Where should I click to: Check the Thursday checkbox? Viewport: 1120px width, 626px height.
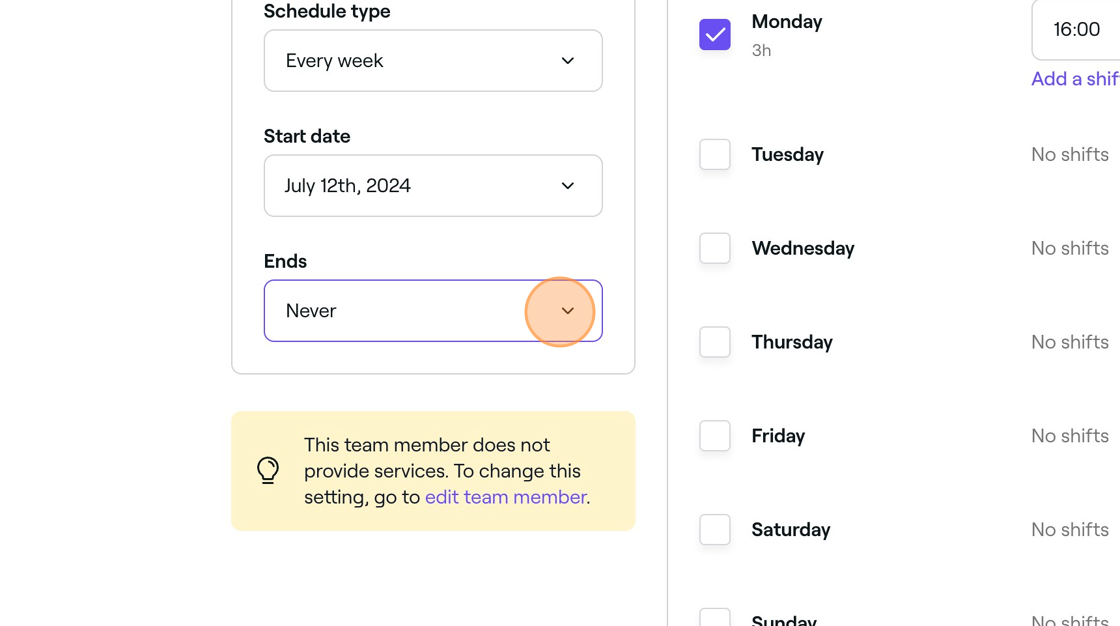[x=714, y=342]
